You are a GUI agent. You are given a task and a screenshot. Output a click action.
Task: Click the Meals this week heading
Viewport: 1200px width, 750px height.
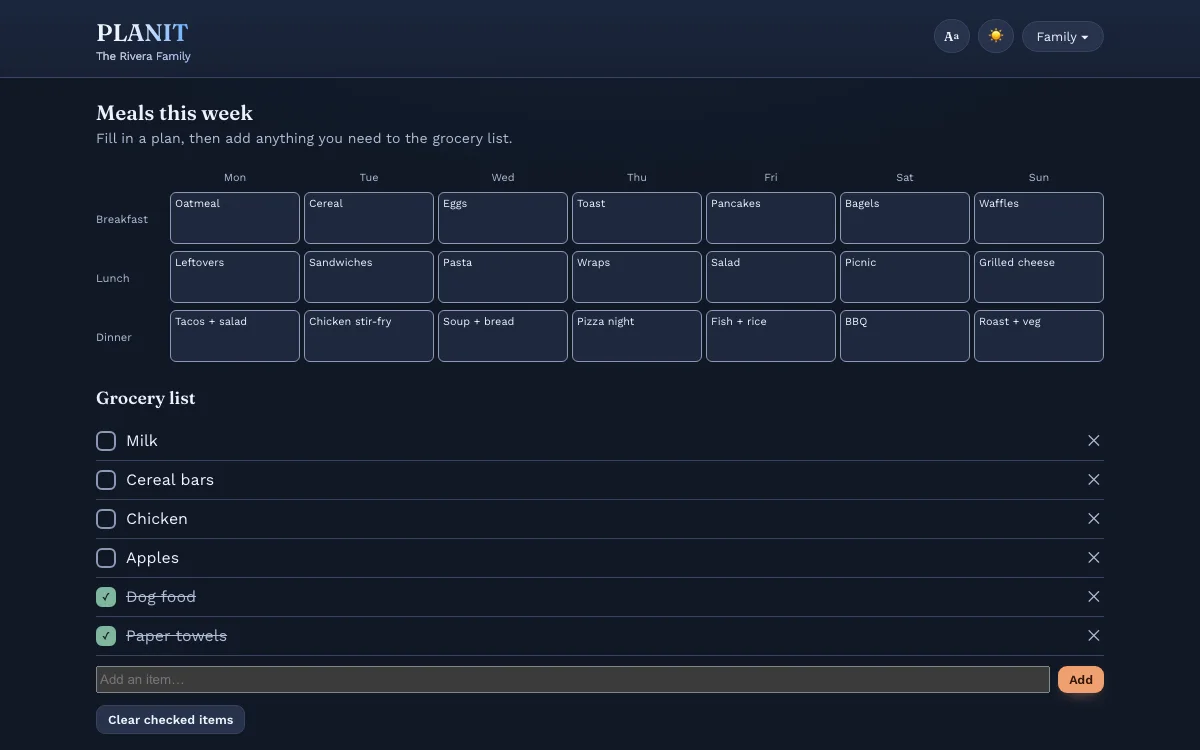click(x=175, y=113)
